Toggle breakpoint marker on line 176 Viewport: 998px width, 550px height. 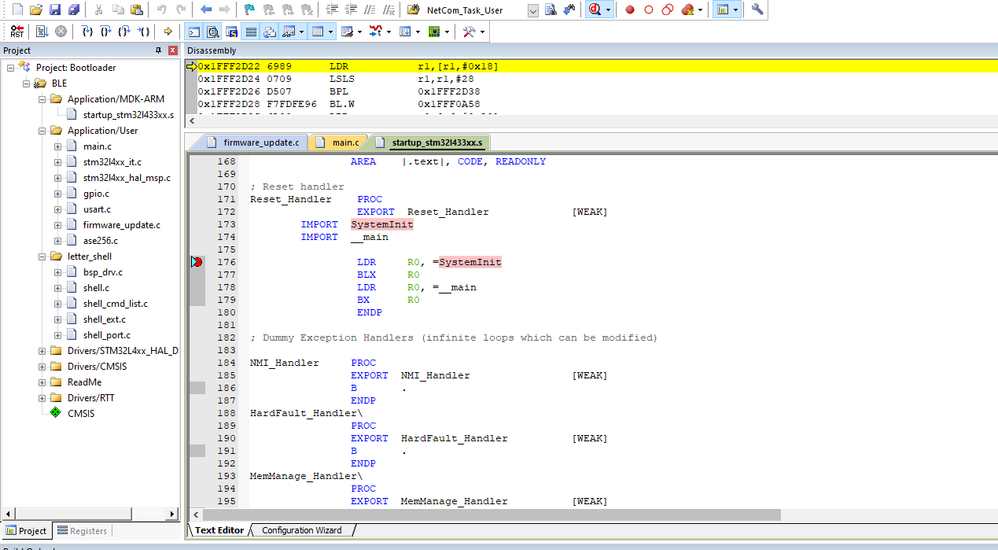197,262
